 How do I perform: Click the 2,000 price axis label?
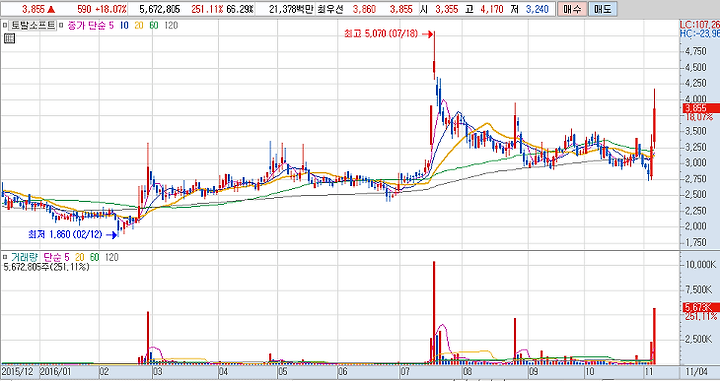click(696, 226)
